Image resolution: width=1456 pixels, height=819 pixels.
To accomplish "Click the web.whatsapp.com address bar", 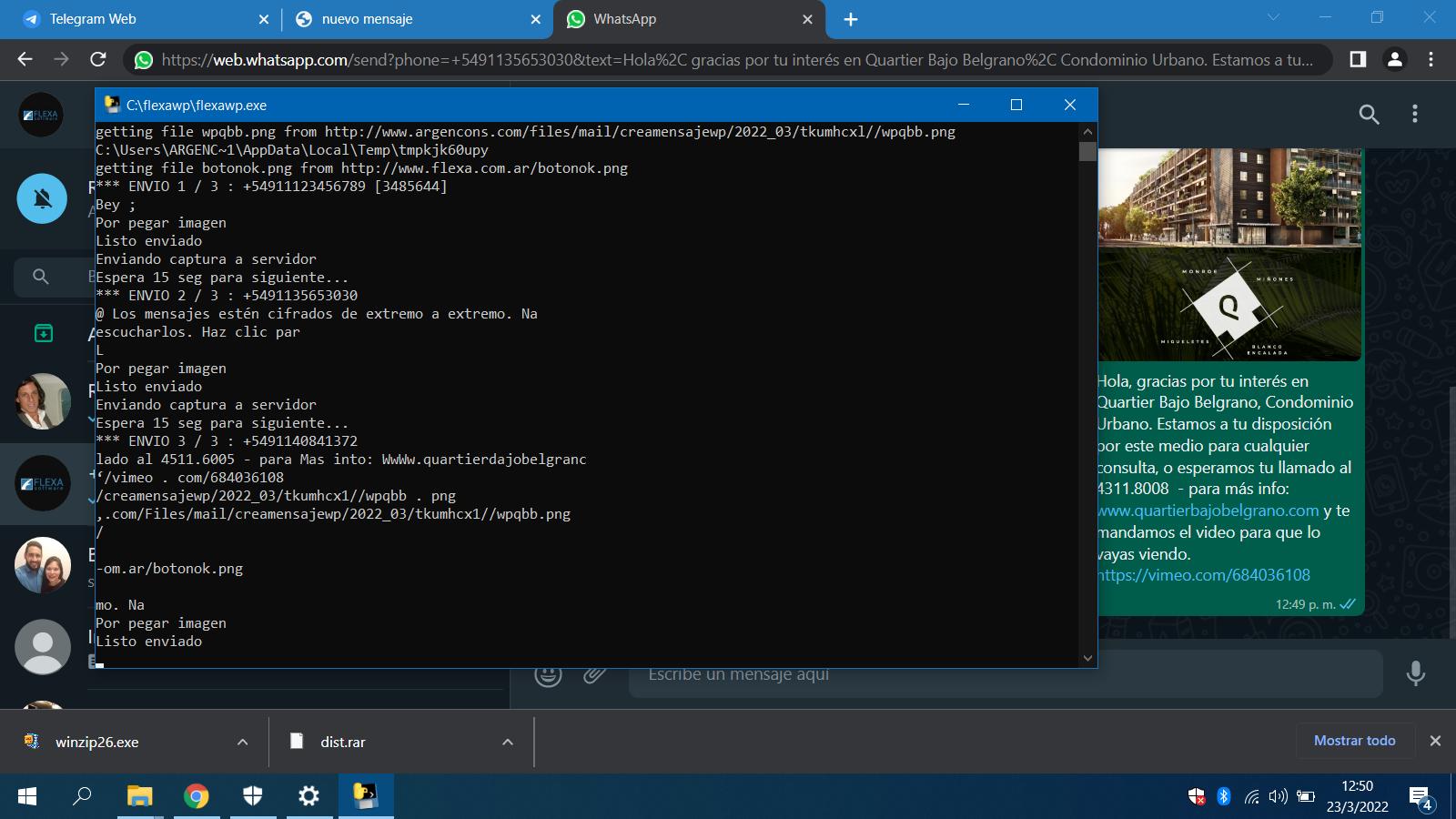I will tap(728, 59).
